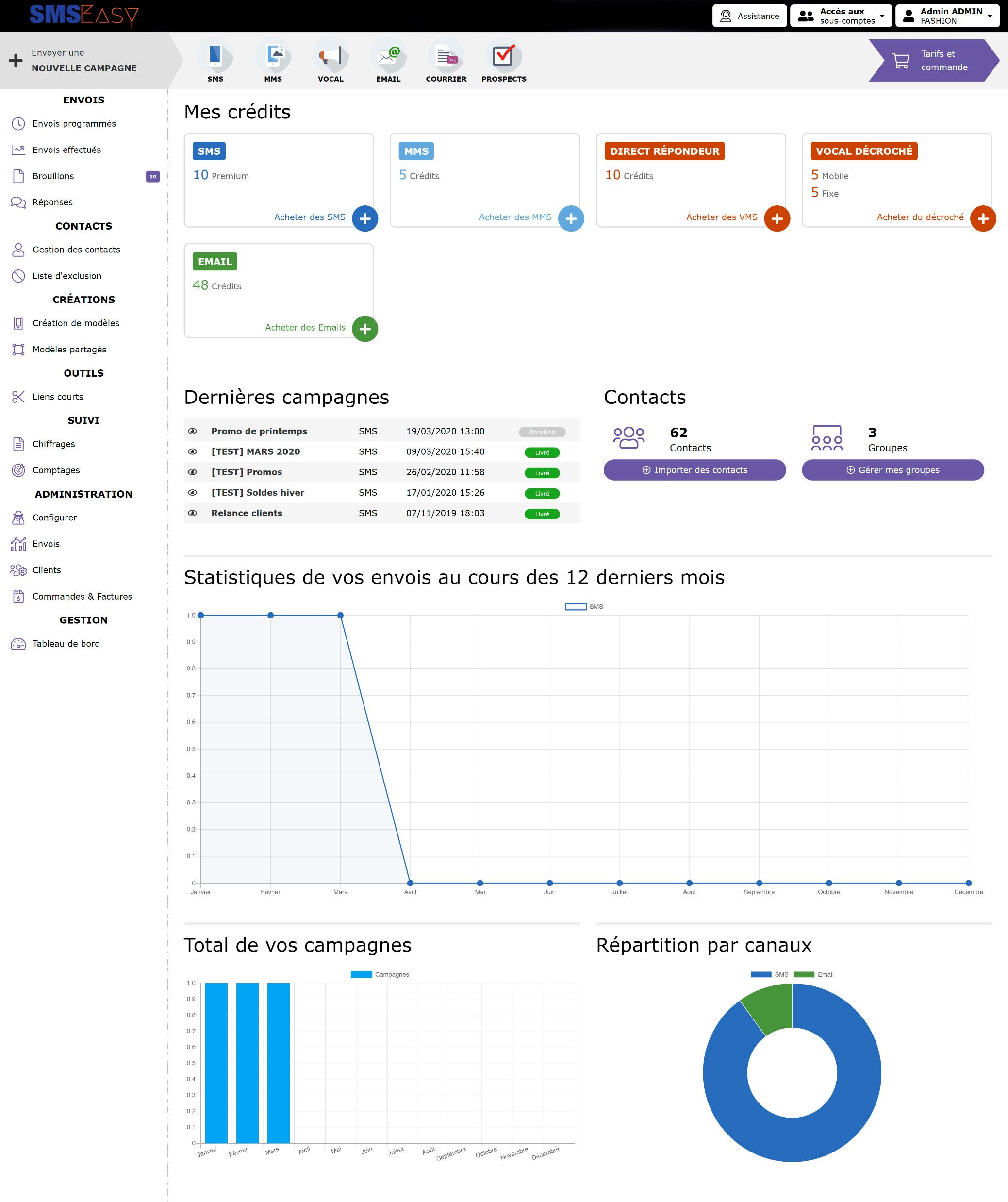The image size is (1008, 1202).
Task: Open the EMAIL campaign icon
Action: pyautogui.click(x=388, y=55)
